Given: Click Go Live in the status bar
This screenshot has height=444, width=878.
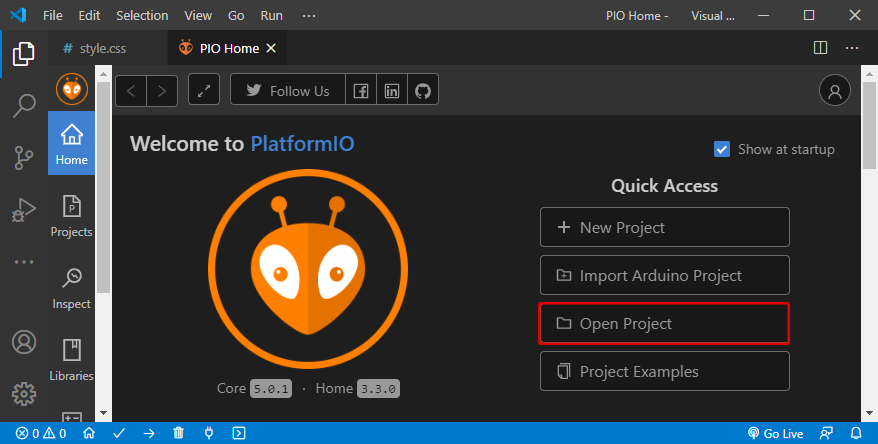Looking at the screenshot, I should pos(776,433).
